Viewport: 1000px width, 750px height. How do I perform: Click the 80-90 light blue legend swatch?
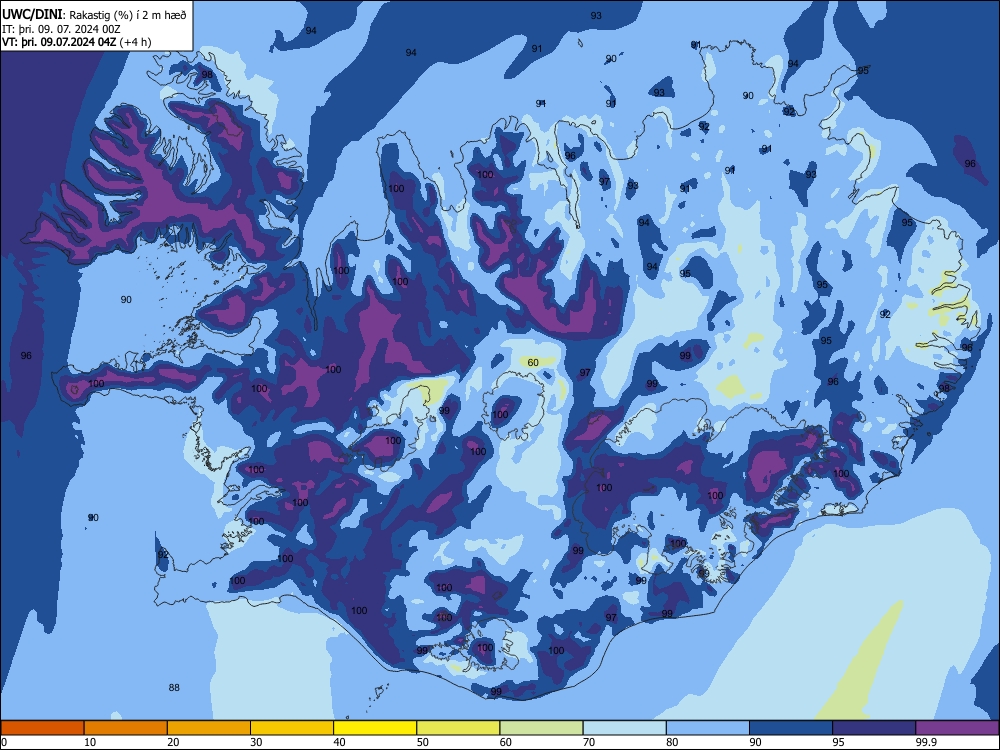(708, 728)
